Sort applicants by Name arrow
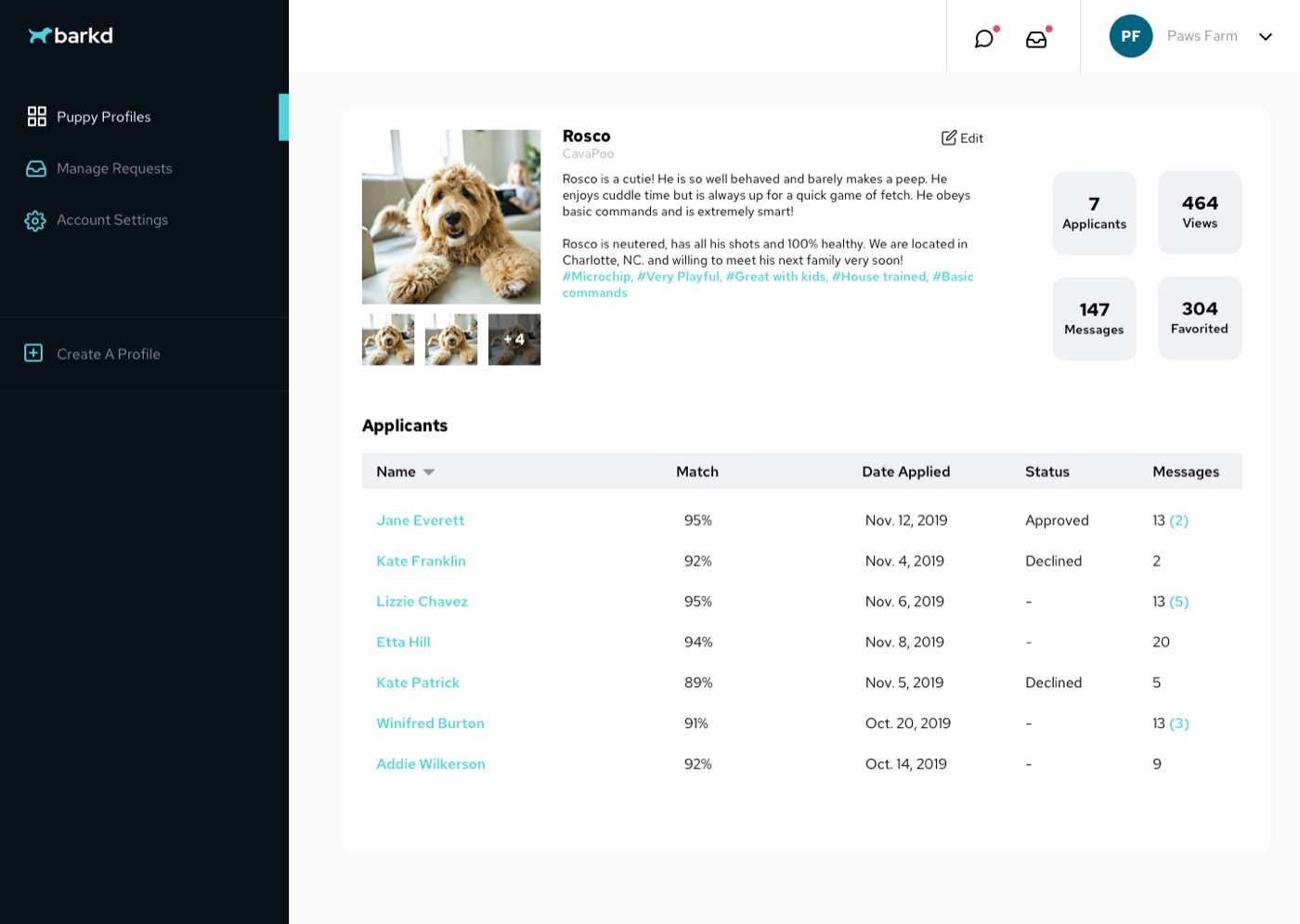 429,472
